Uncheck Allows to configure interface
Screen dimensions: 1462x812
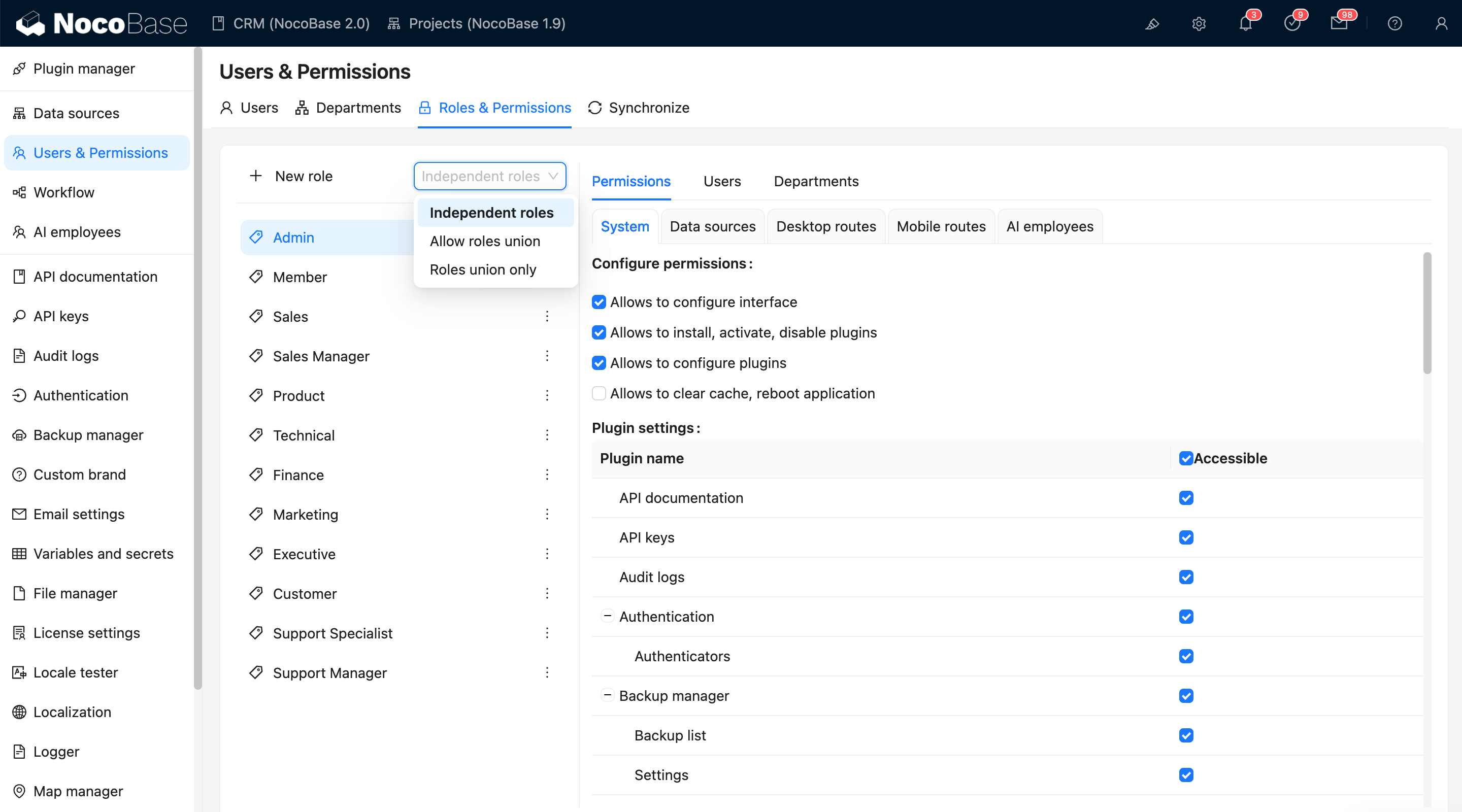(x=599, y=302)
